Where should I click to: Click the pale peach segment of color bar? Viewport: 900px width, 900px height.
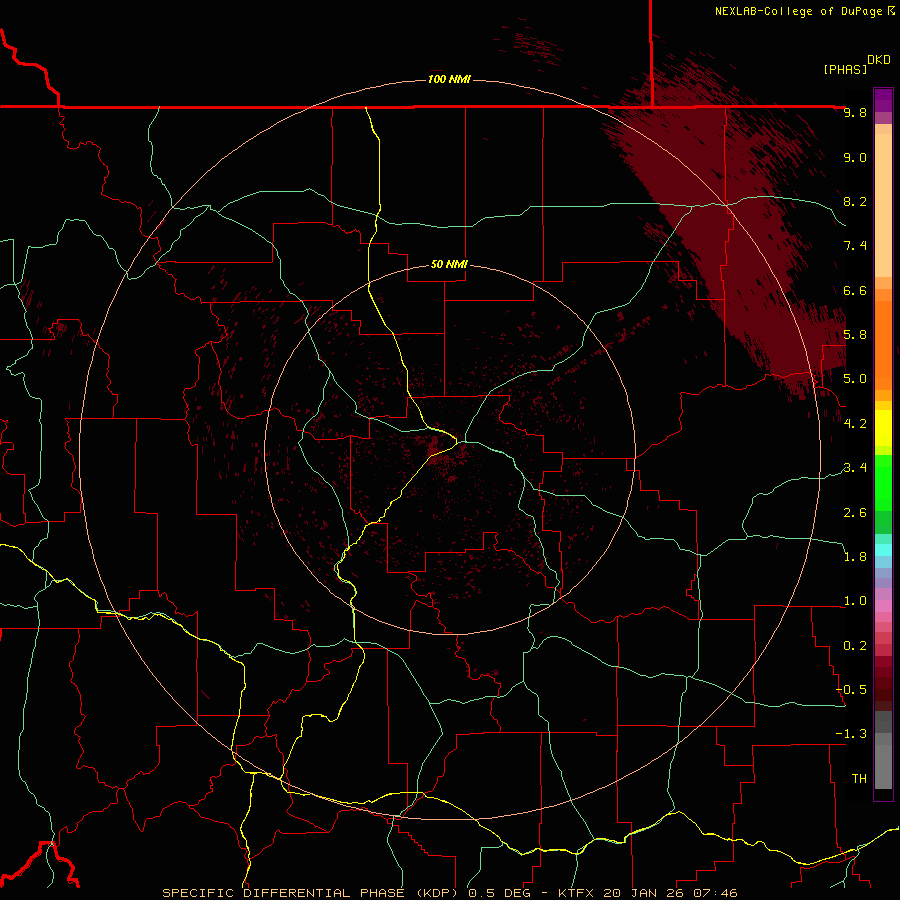[883, 207]
